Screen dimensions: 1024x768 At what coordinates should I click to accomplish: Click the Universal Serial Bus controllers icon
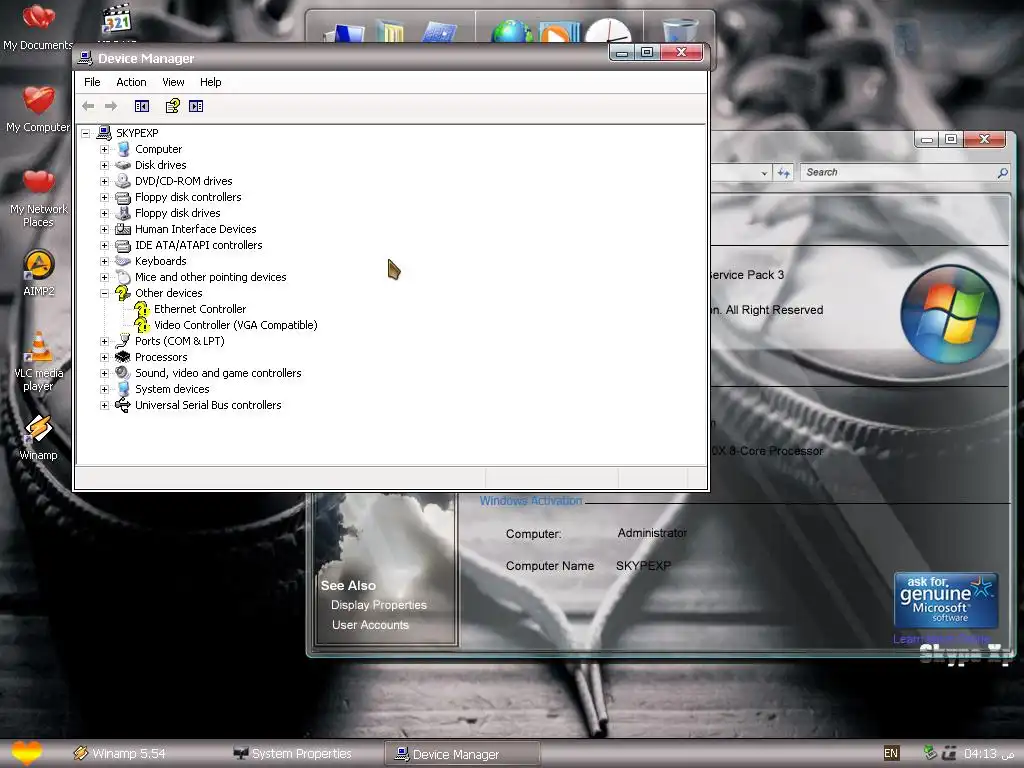tap(123, 405)
